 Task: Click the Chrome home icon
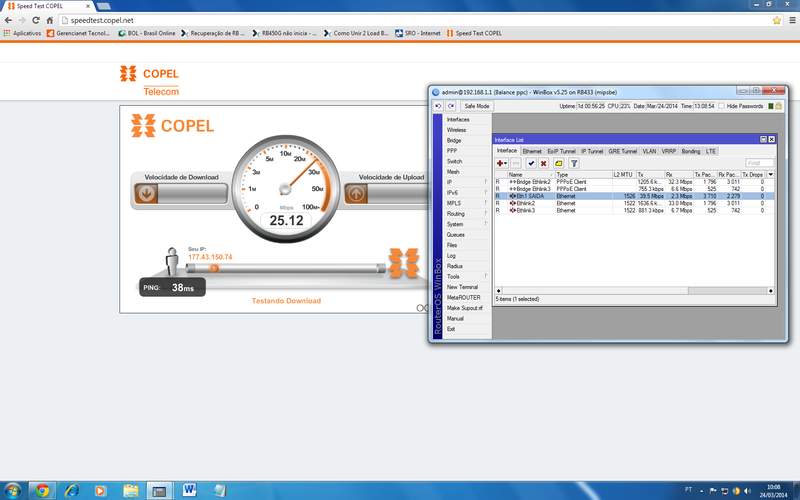pos(49,20)
